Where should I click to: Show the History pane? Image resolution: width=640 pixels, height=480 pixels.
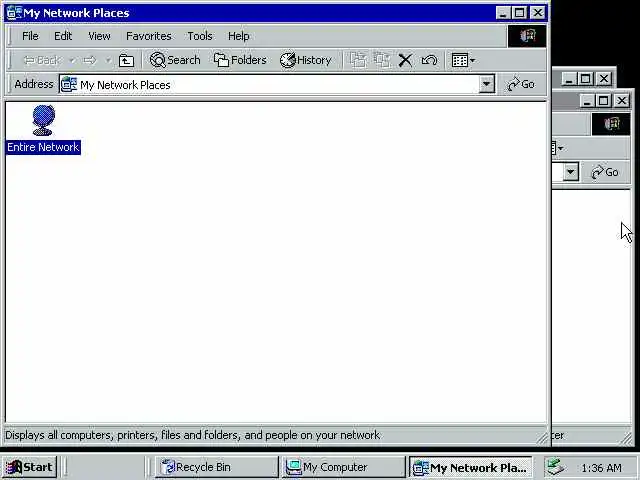(x=305, y=60)
